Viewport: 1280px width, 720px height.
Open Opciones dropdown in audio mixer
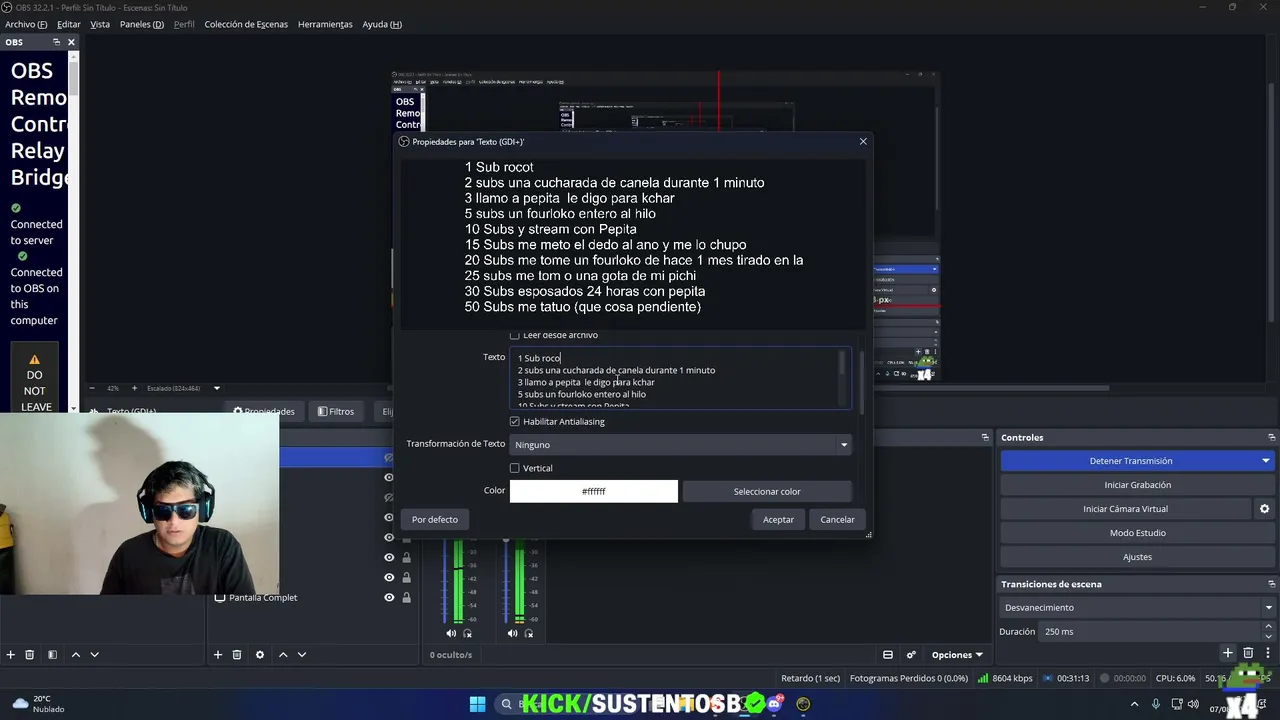tap(957, 655)
